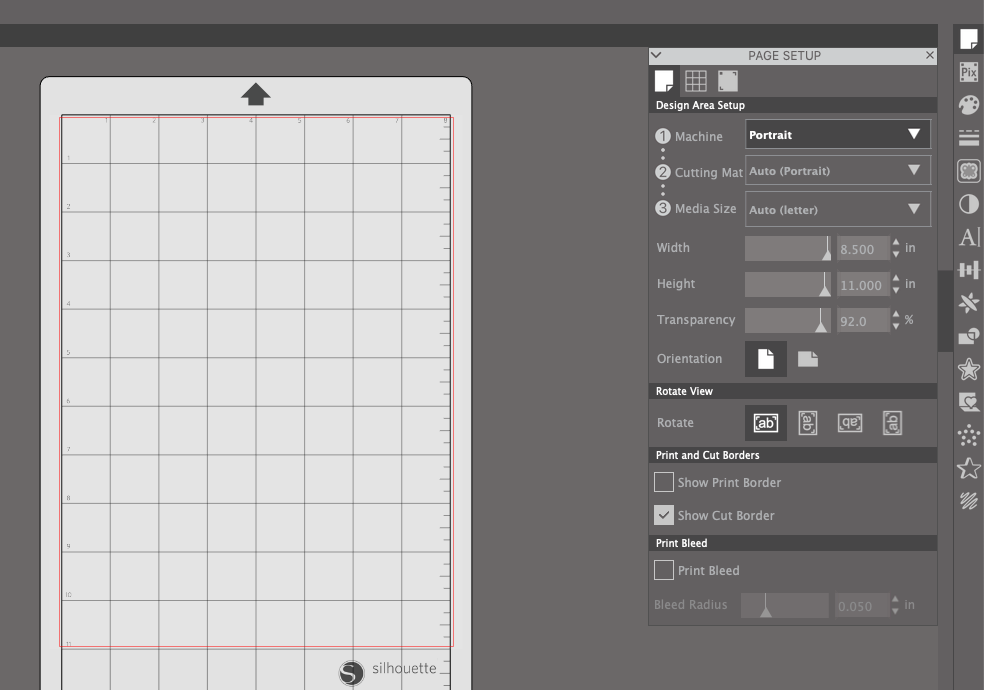
Task: Click the Transparency value field 92.0
Action: (x=863, y=321)
